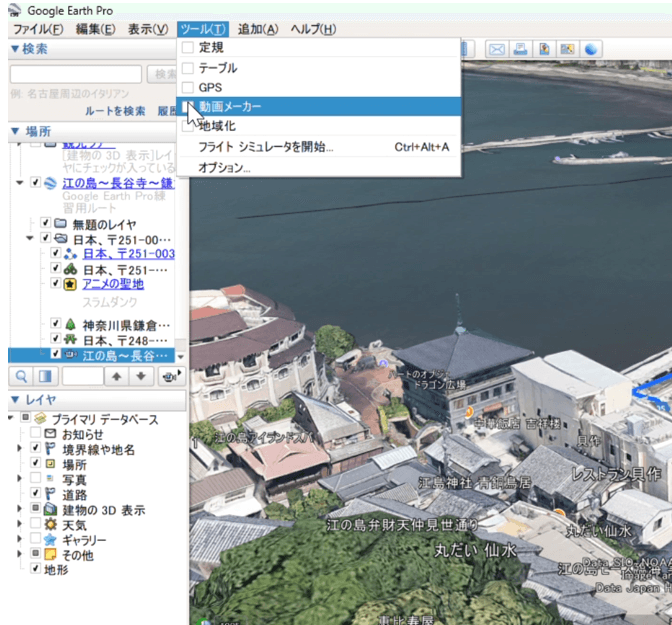This screenshot has width=672, height=625.
Task: Toggle the 地形 layer checkbox
Action: click(36, 570)
